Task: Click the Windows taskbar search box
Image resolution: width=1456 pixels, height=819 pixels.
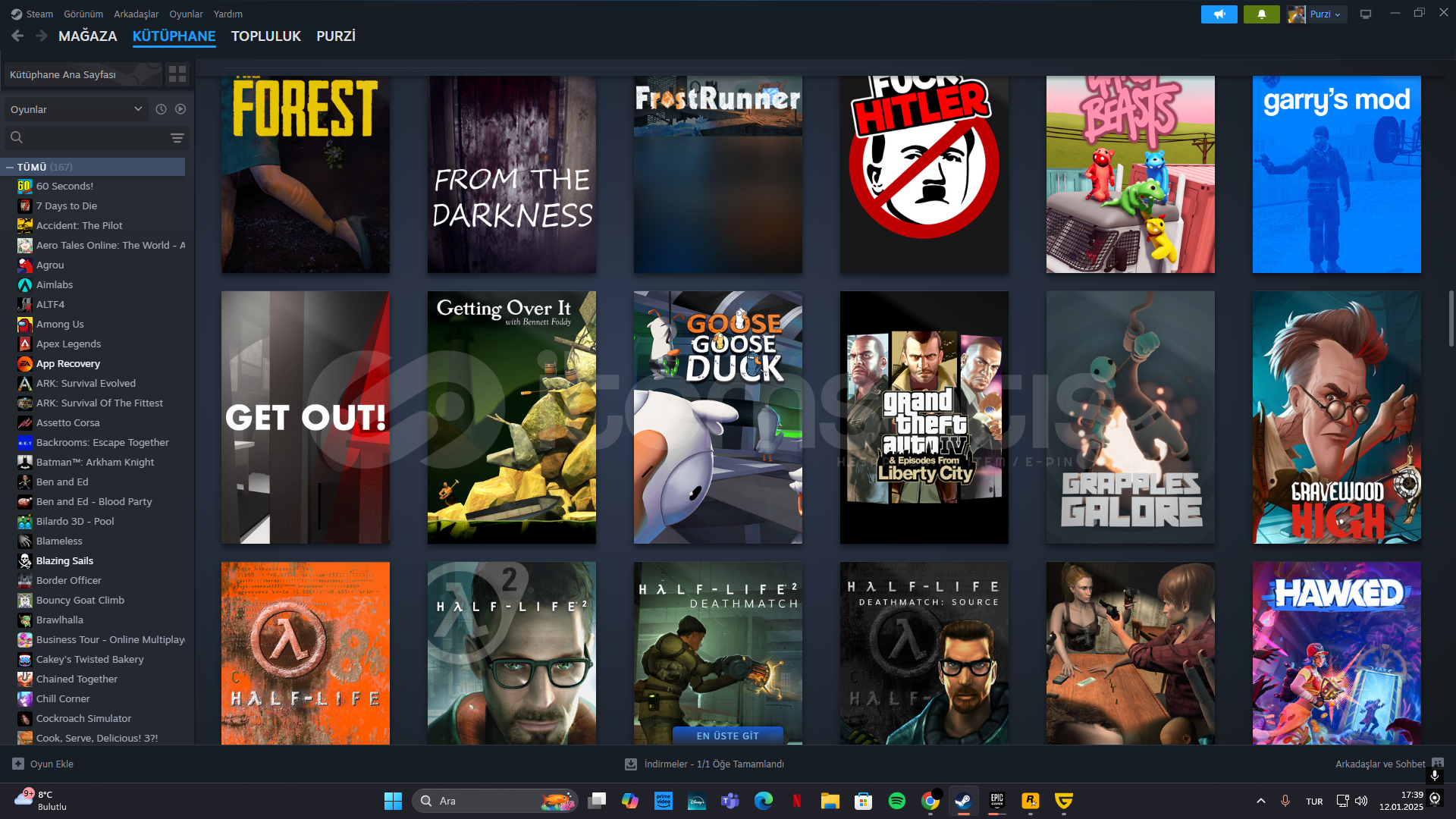Action: 494,801
